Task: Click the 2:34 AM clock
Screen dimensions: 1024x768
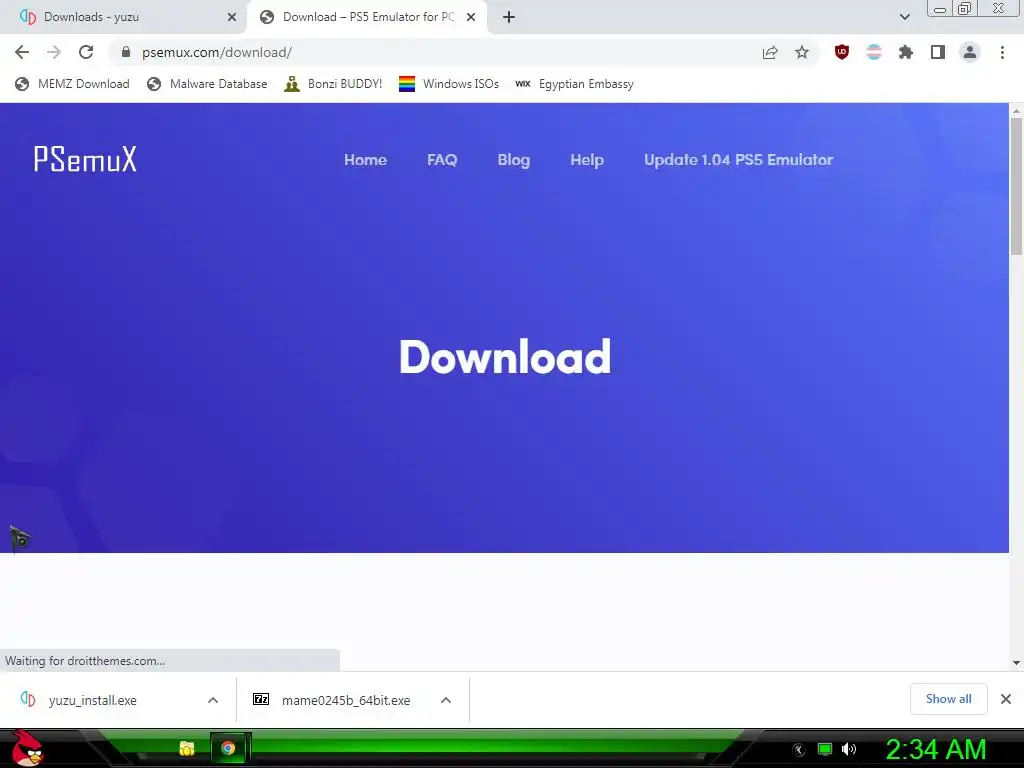Action: click(x=935, y=749)
